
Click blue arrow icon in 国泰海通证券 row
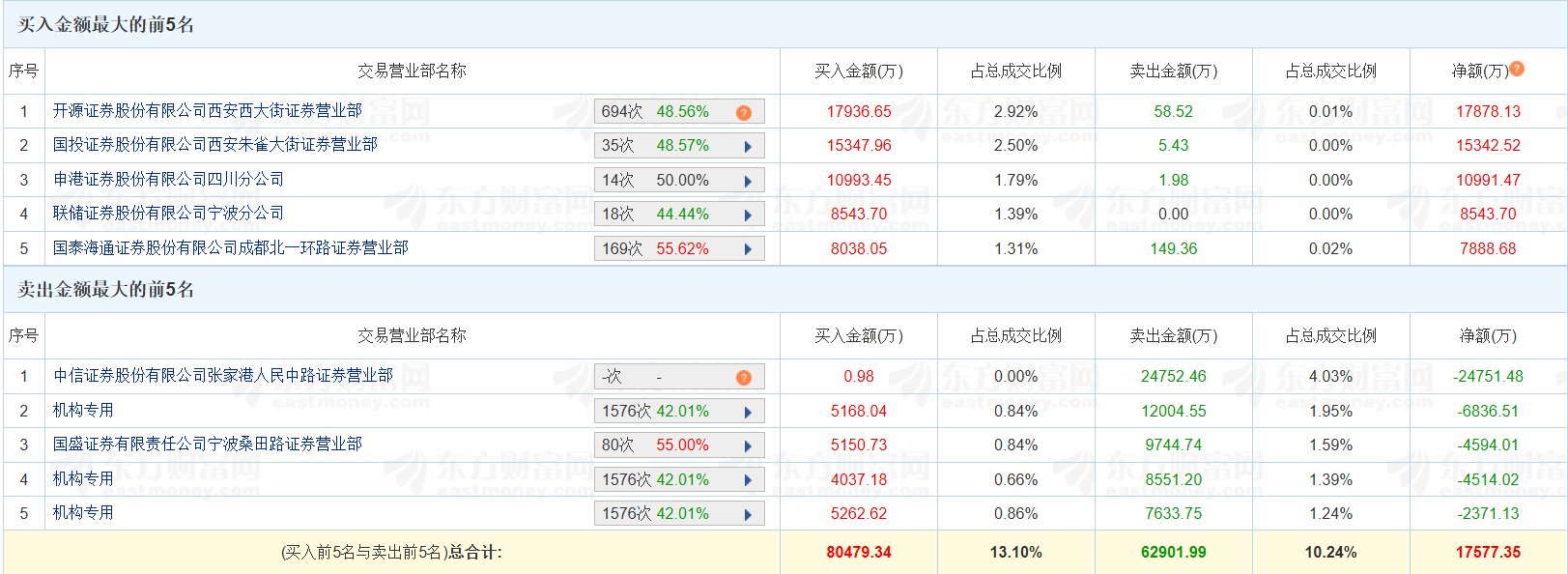coord(748,249)
